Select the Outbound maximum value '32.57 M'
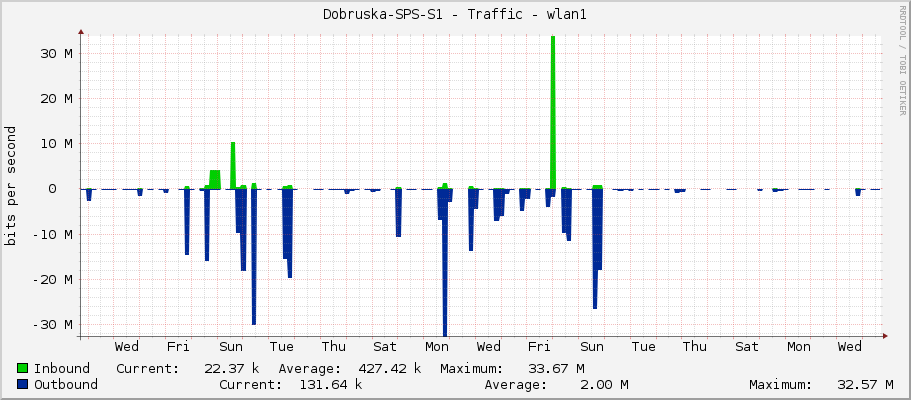The height and width of the screenshot is (400, 911). tap(865, 384)
